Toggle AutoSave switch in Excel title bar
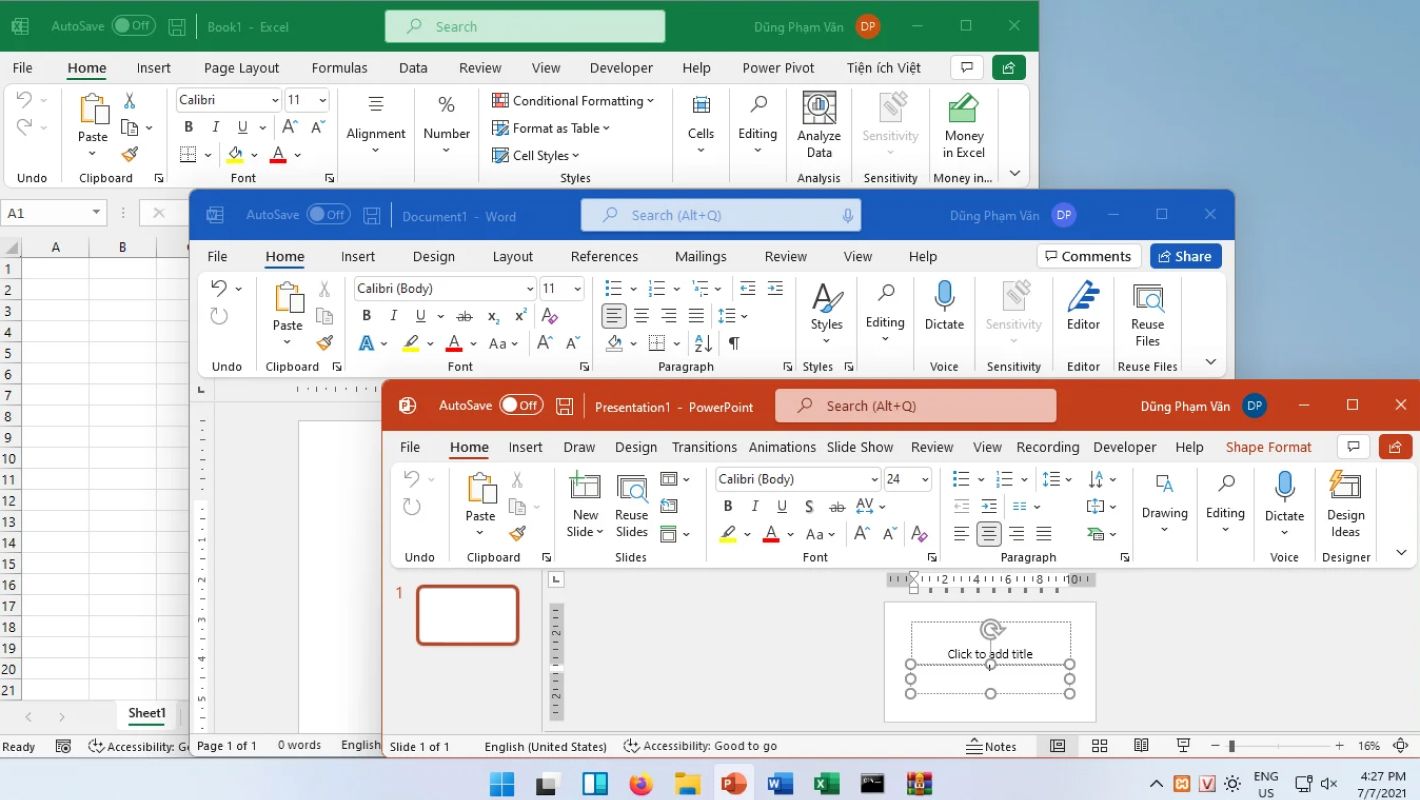The height and width of the screenshot is (800, 1420). coord(133,26)
